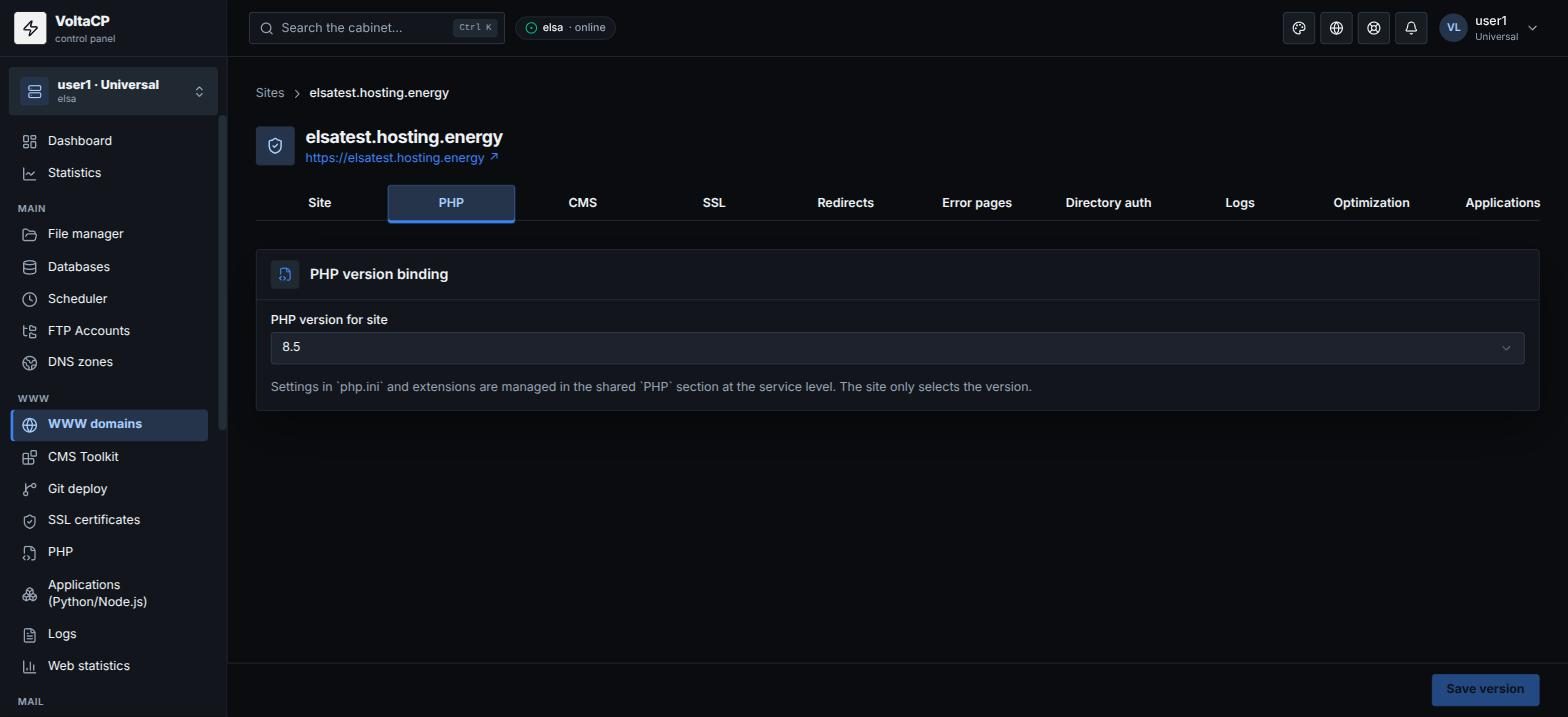1568x717 pixels.
Task: Switch to the Logs tab
Action: (x=1240, y=203)
